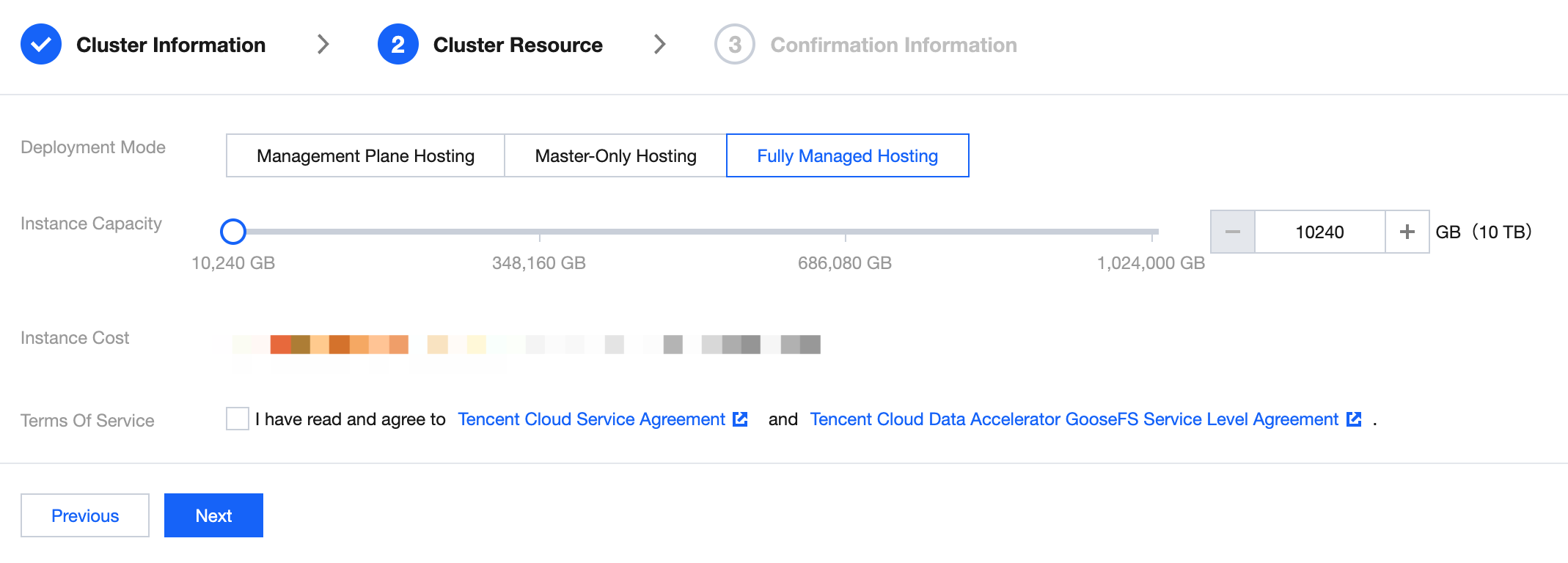Click external link icon after GooseFS SLA
The image size is (1568, 563).
[x=1354, y=419]
